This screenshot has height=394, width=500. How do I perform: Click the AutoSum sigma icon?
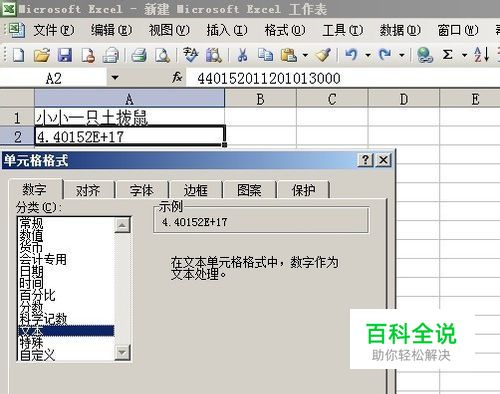[x=448, y=55]
